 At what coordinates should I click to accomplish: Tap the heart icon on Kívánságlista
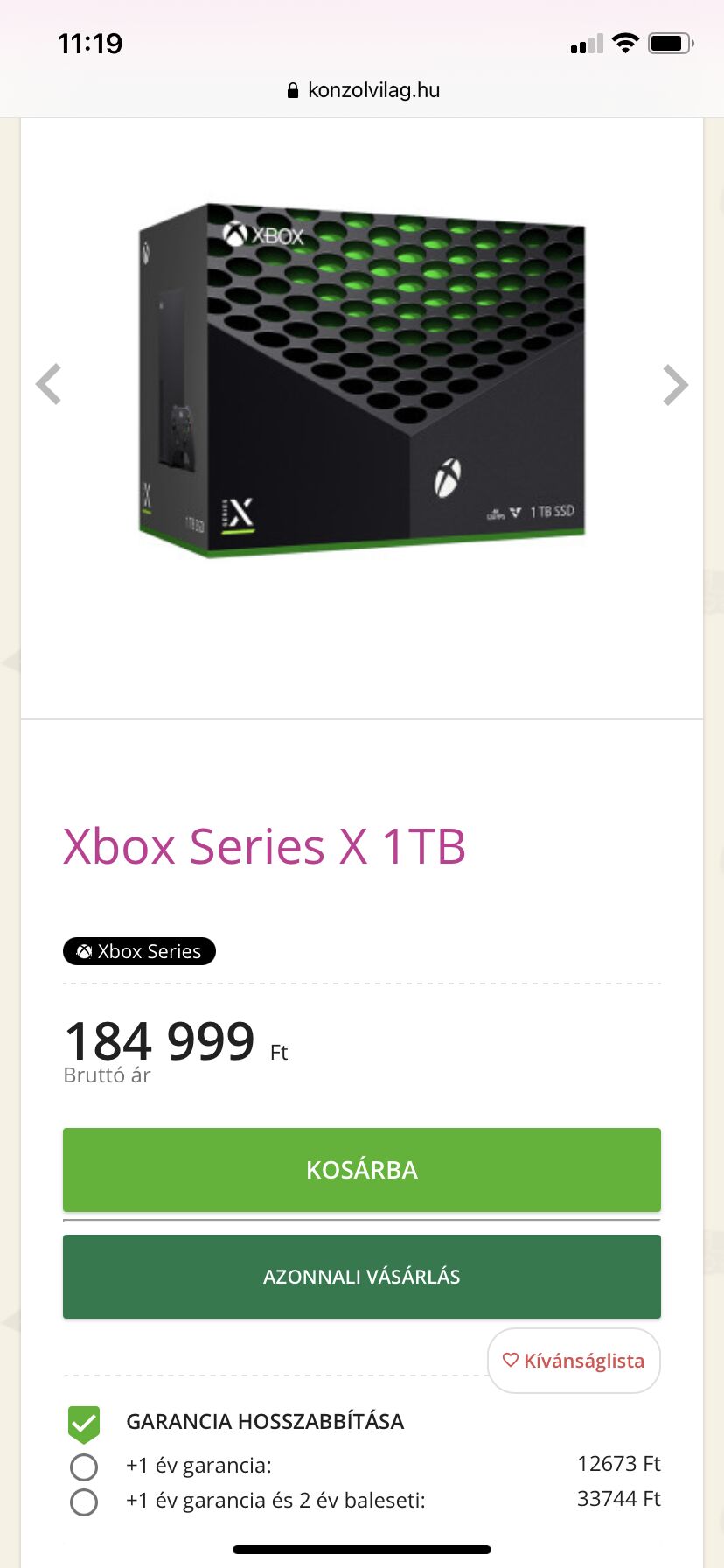511,1360
